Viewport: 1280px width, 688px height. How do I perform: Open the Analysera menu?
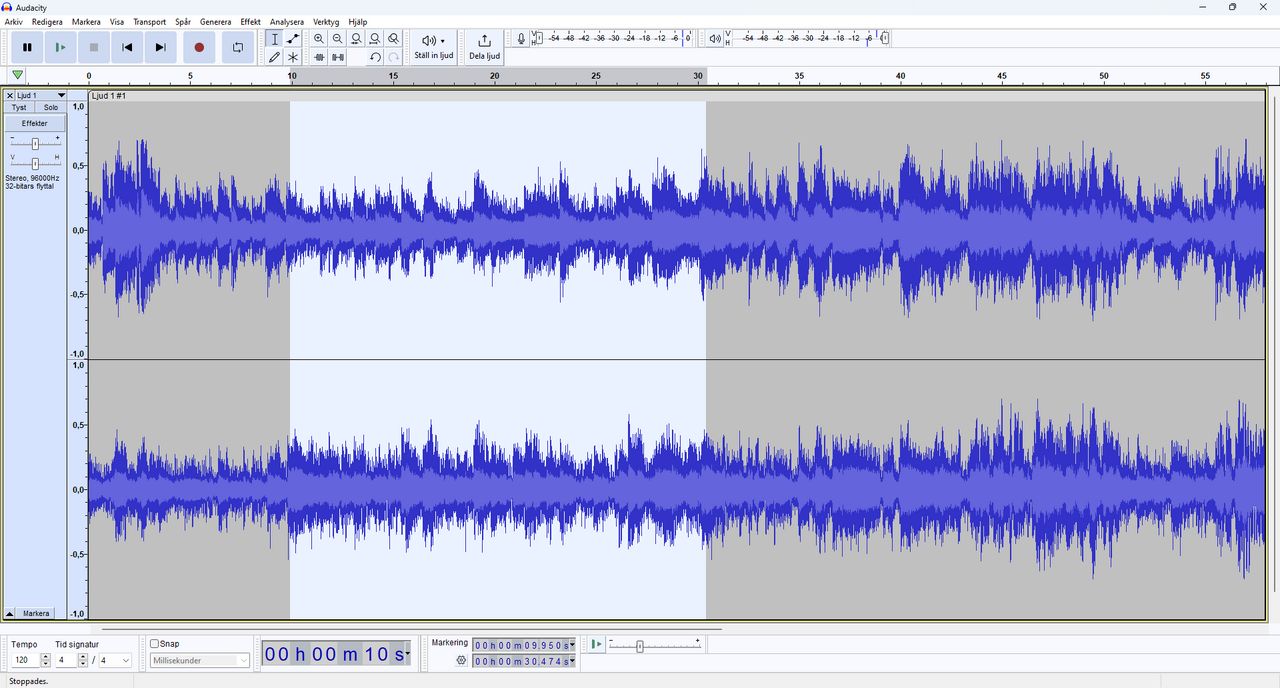pyautogui.click(x=287, y=21)
